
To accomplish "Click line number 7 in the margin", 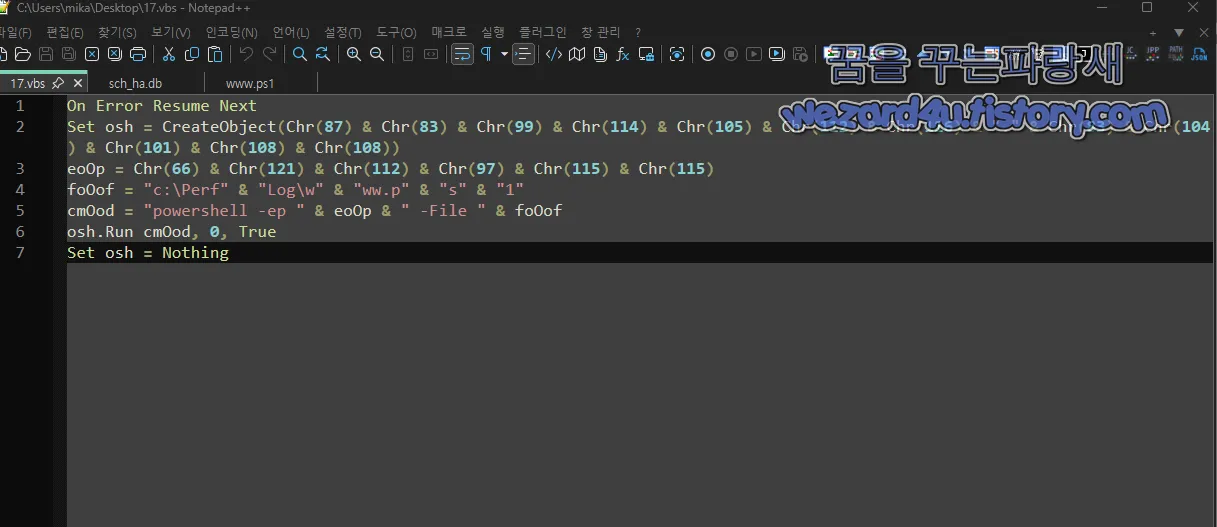I will pos(20,252).
